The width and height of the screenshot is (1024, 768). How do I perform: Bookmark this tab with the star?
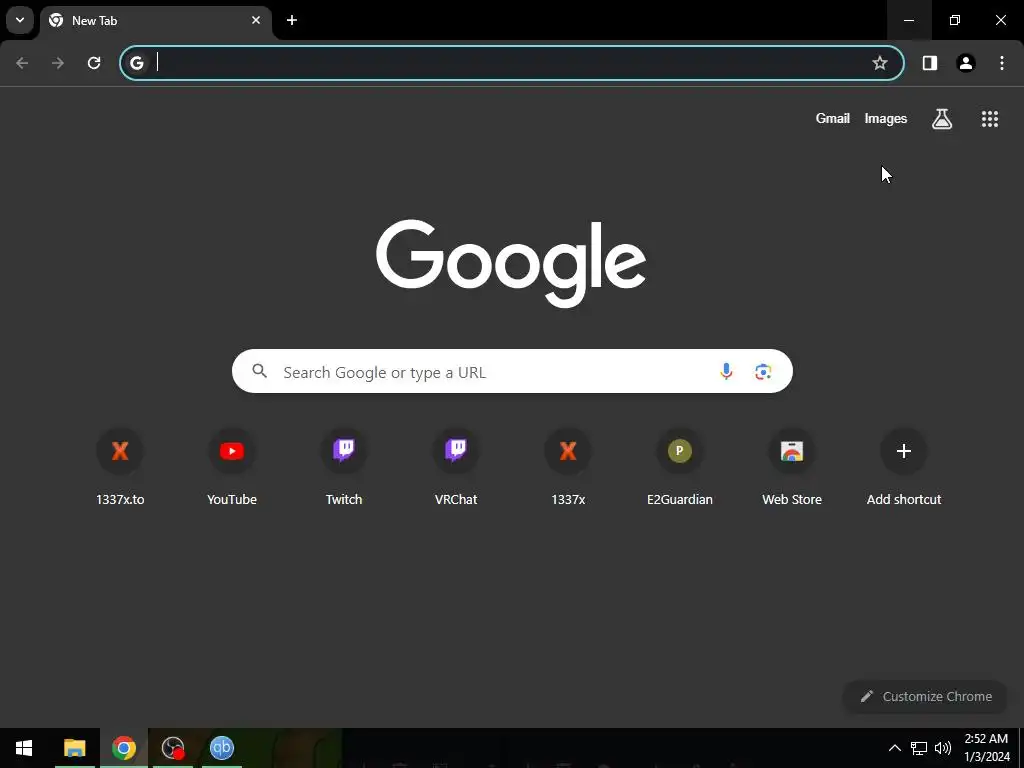pos(880,63)
